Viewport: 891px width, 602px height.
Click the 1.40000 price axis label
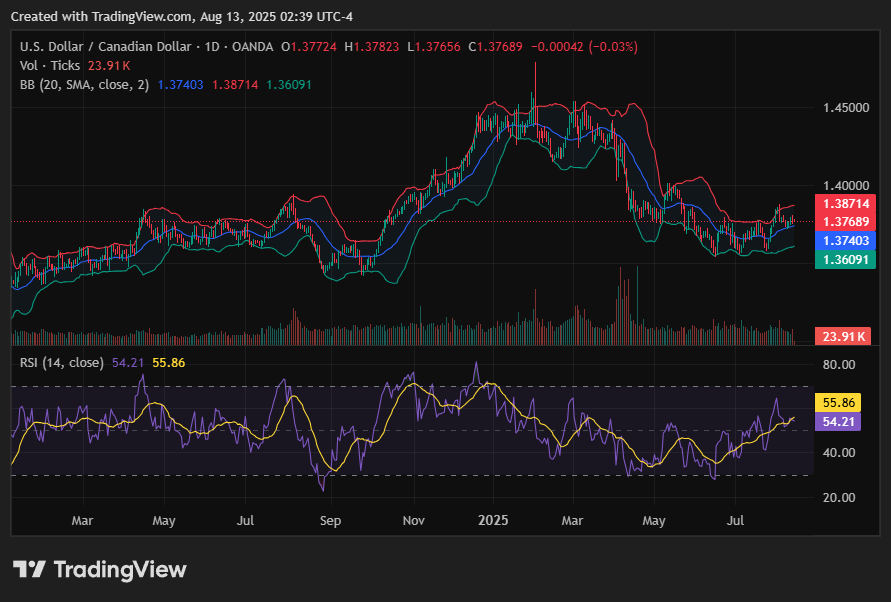tap(846, 185)
